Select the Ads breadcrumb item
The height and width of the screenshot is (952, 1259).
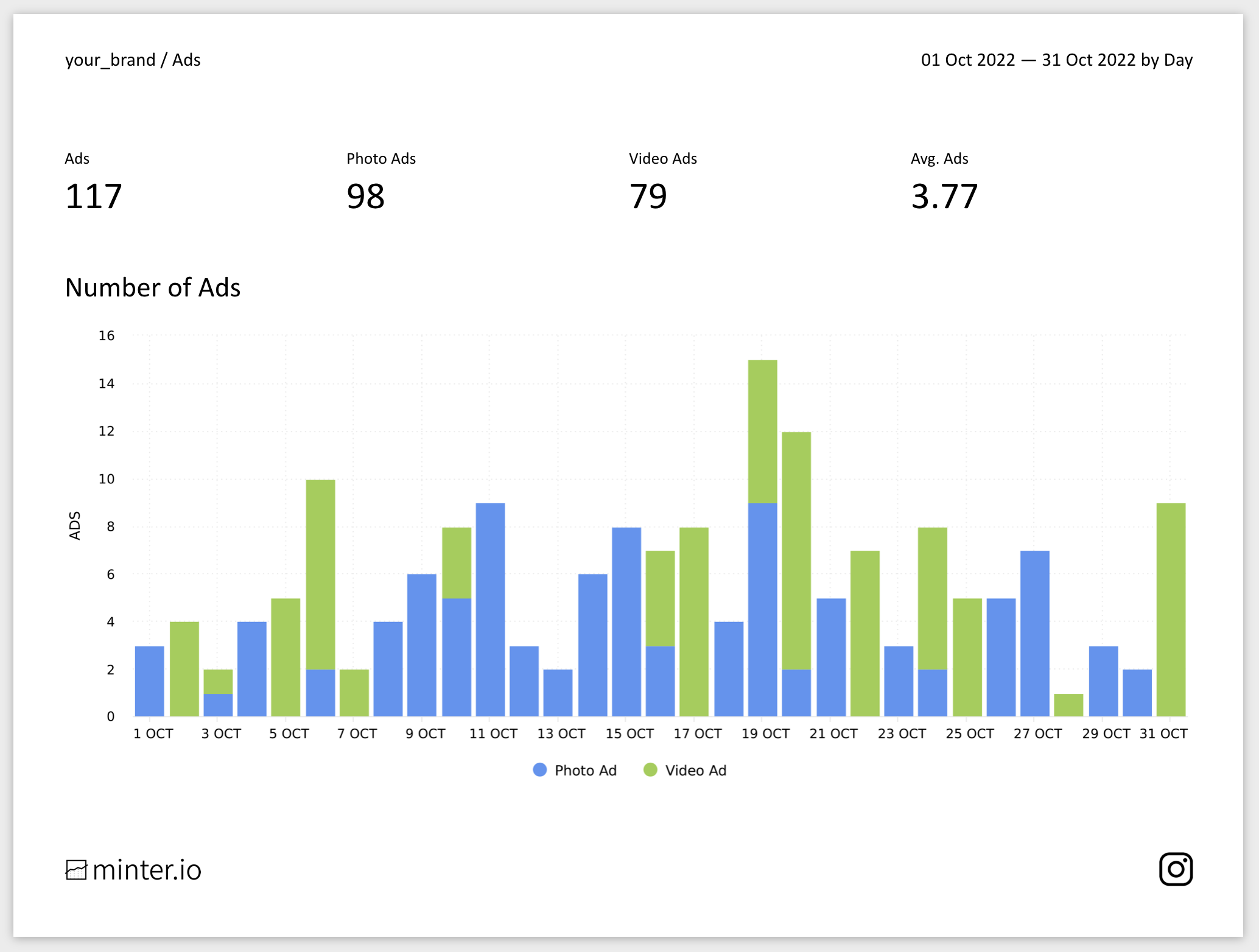pyautogui.click(x=188, y=60)
